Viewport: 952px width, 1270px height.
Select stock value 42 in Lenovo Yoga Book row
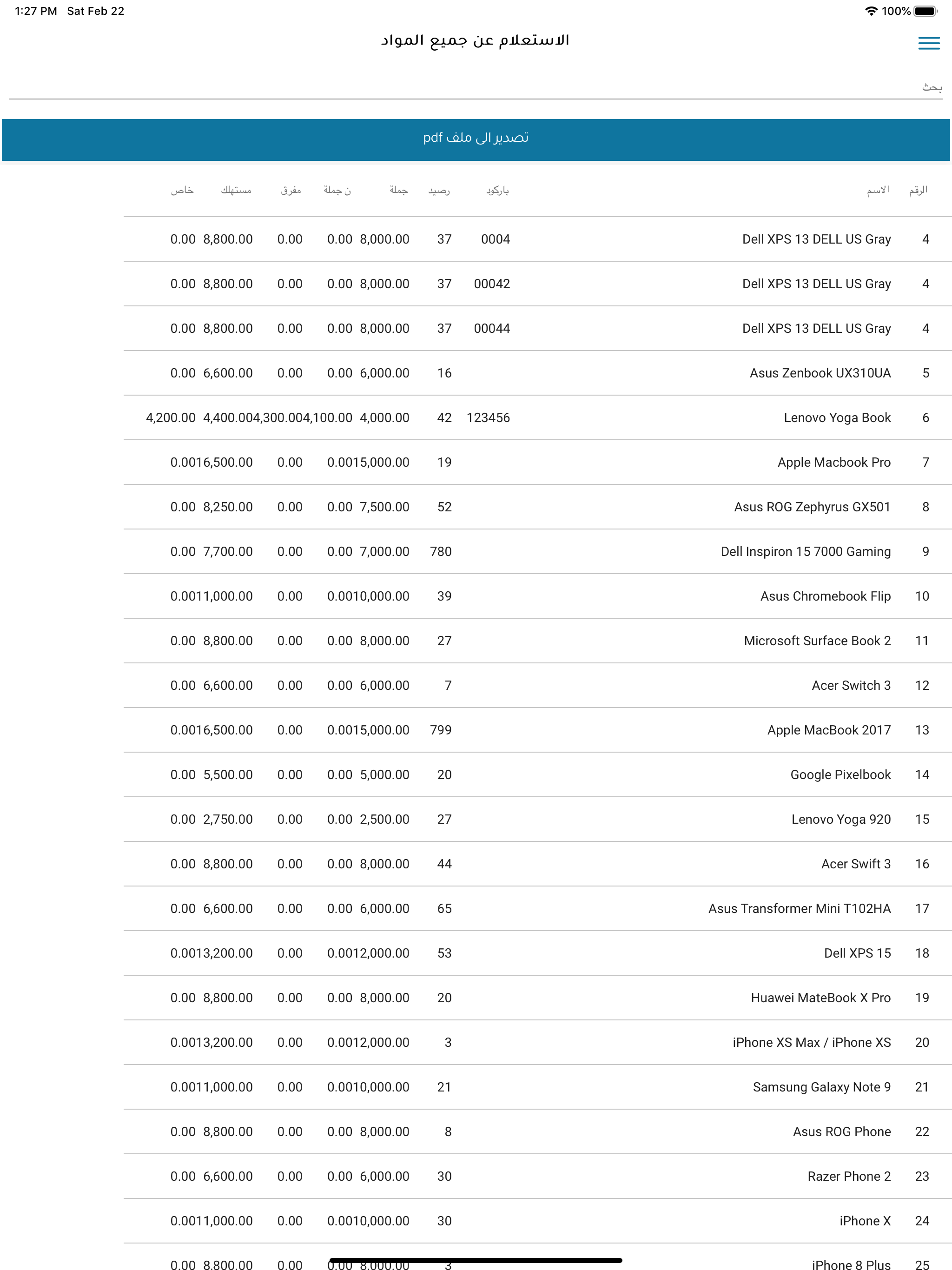[444, 418]
